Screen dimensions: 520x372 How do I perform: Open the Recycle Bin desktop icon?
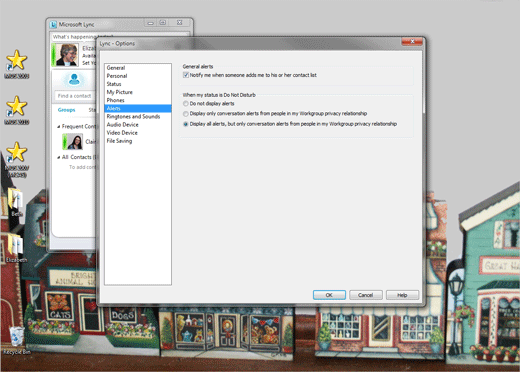[x=16, y=337]
